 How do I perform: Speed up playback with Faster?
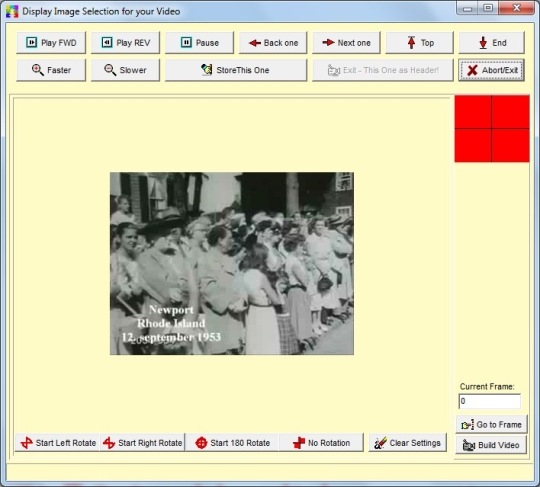51,70
